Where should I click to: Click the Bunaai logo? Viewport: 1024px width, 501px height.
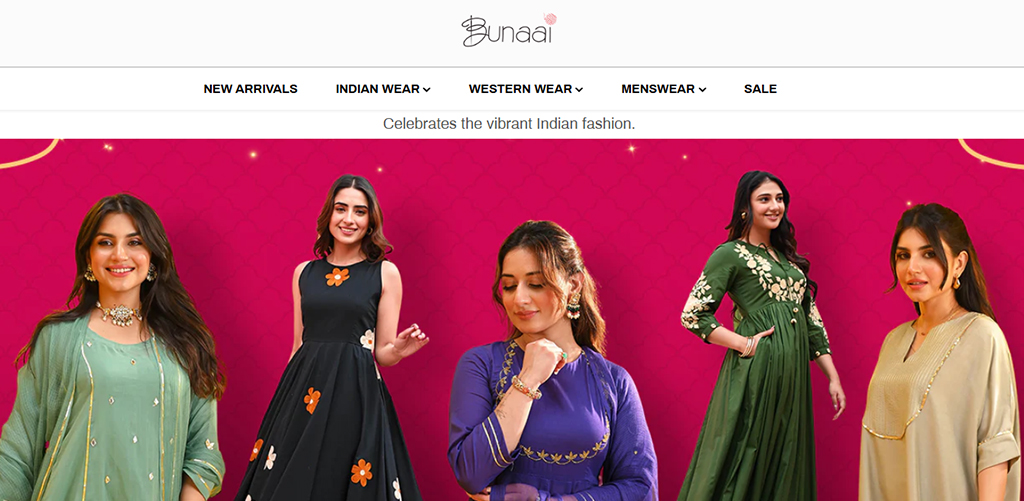tap(509, 31)
